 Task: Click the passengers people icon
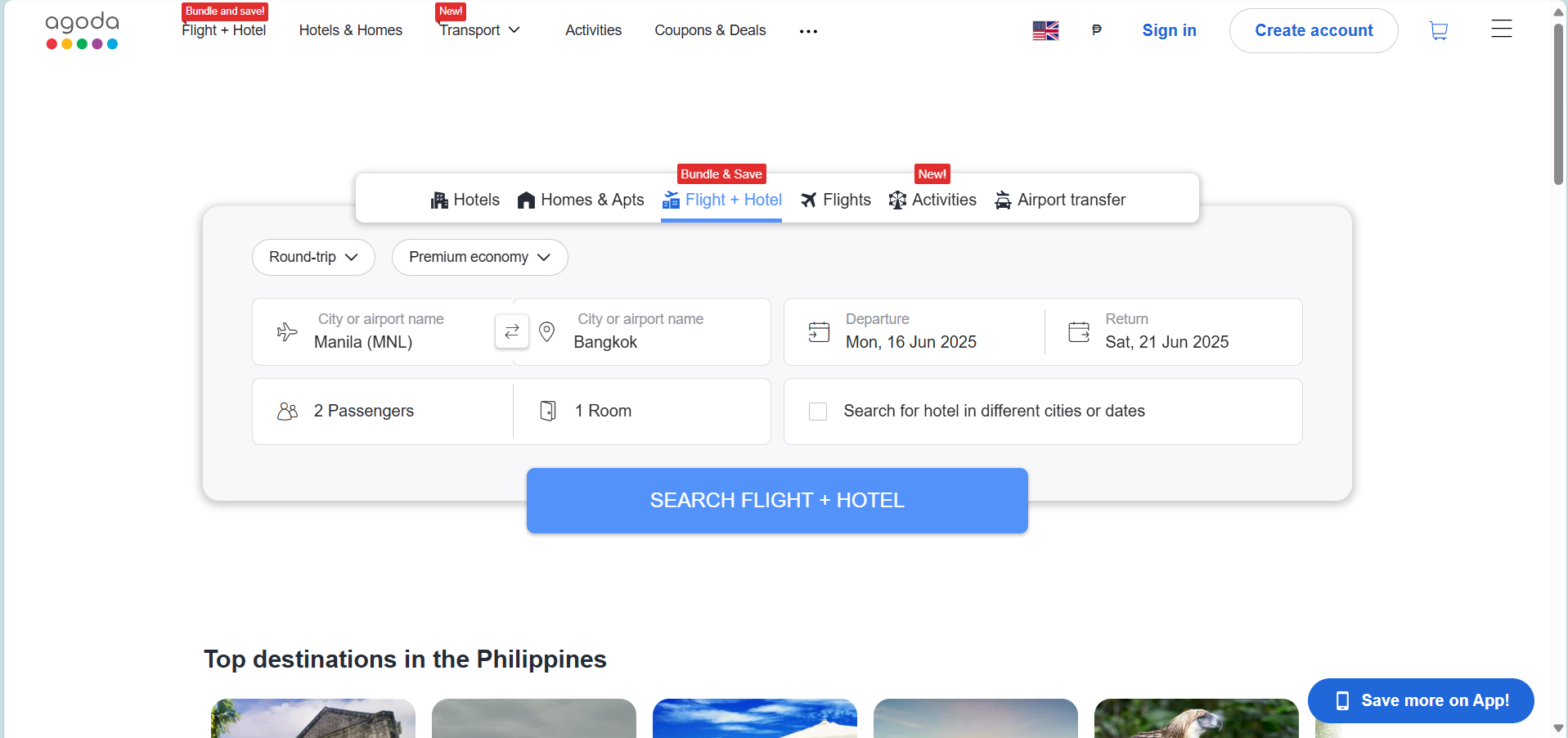coord(287,411)
